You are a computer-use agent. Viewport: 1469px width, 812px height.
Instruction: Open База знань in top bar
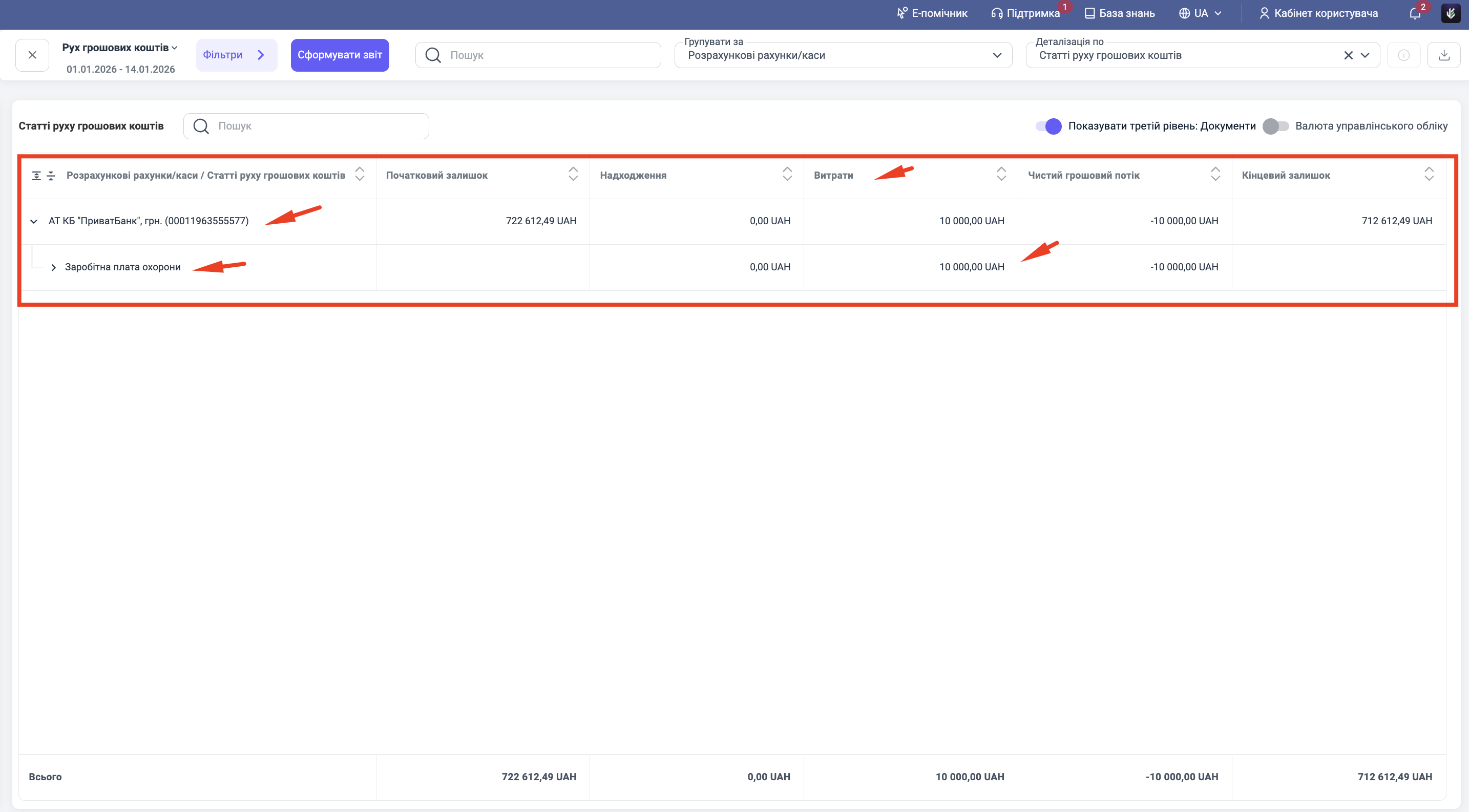click(x=1120, y=13)
